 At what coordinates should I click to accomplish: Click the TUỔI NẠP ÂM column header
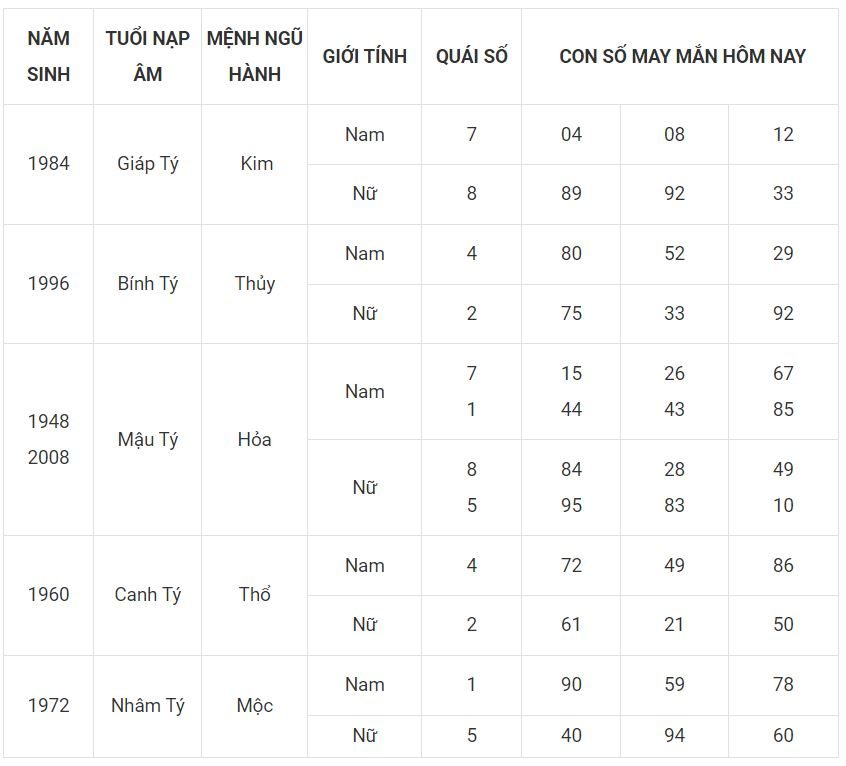147,56
